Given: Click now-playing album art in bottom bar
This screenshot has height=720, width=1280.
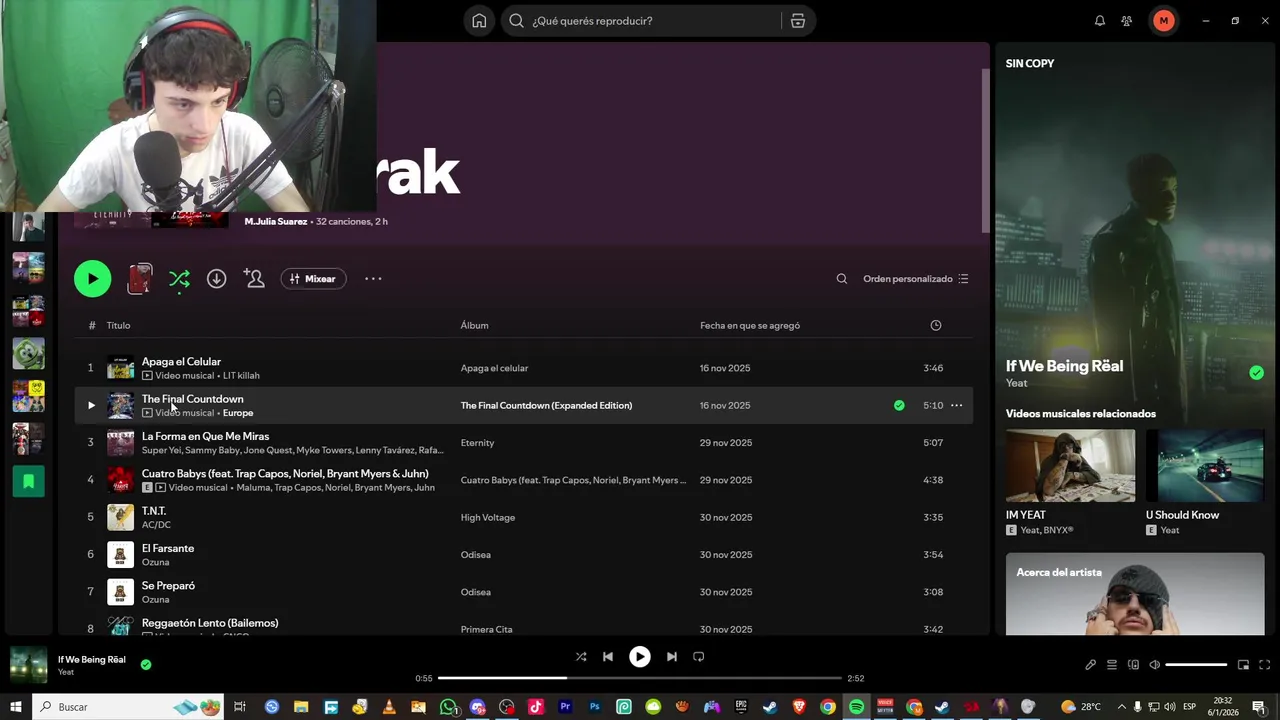Looking at the screenshot, I should click(28, 665).
